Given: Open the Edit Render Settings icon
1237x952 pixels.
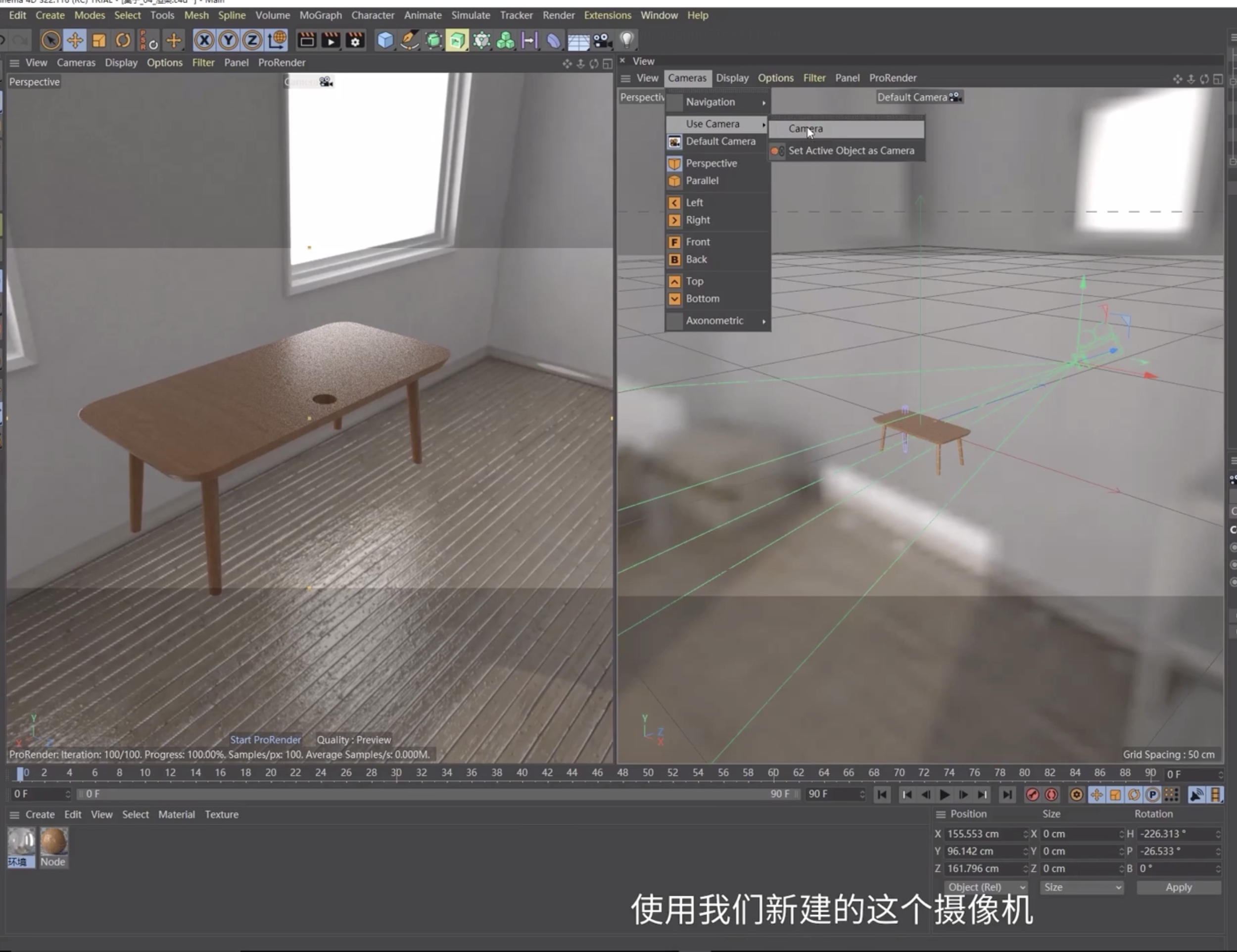Looking at the screenshot, I should [x=356, y=40].
